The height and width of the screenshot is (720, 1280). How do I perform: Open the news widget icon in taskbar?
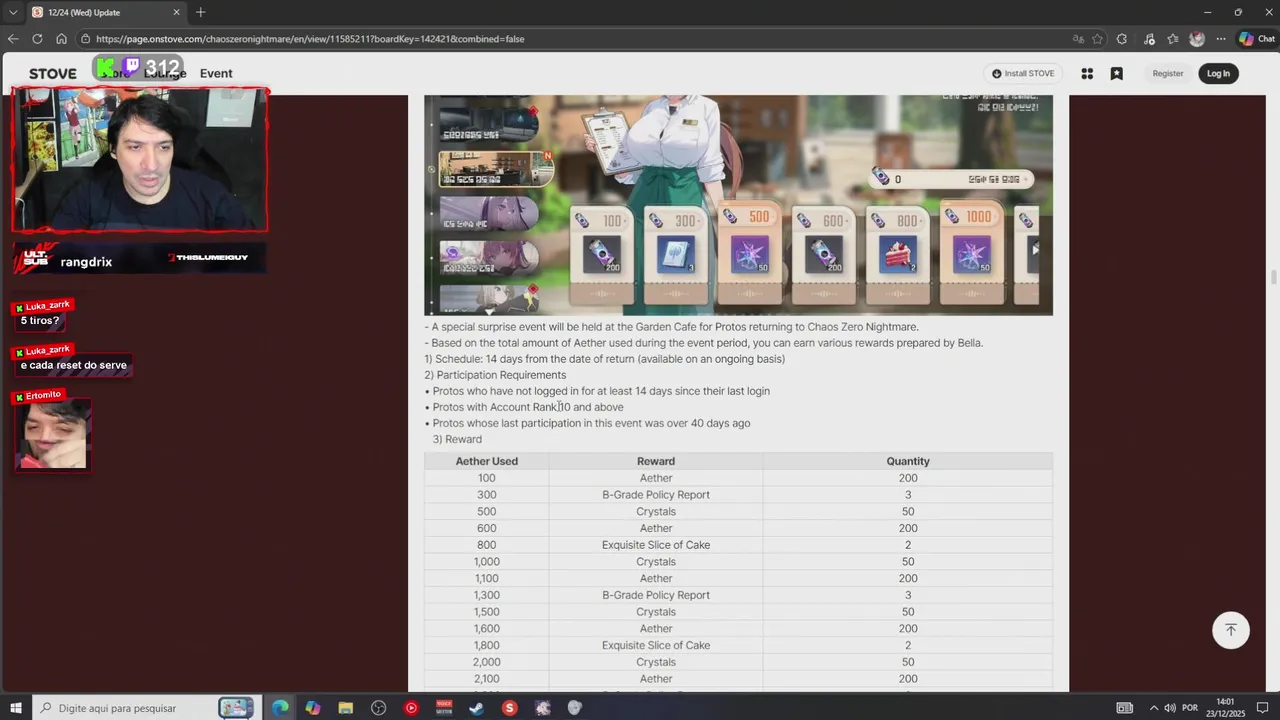pos(1125,708)
